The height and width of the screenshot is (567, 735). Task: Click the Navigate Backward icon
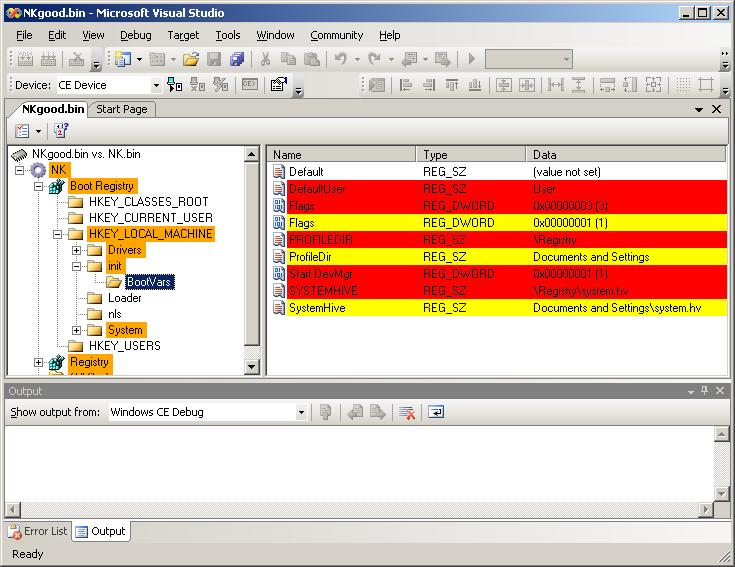click(409, 59)
